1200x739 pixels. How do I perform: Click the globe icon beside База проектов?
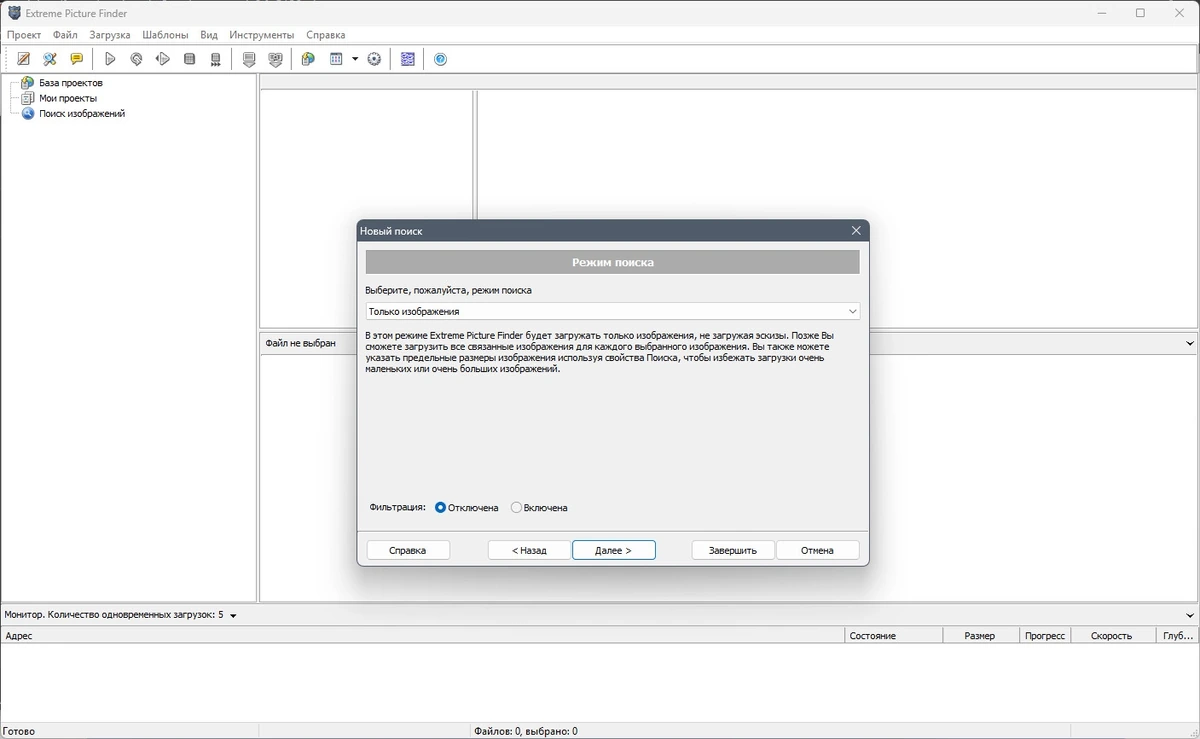[27, 83]
